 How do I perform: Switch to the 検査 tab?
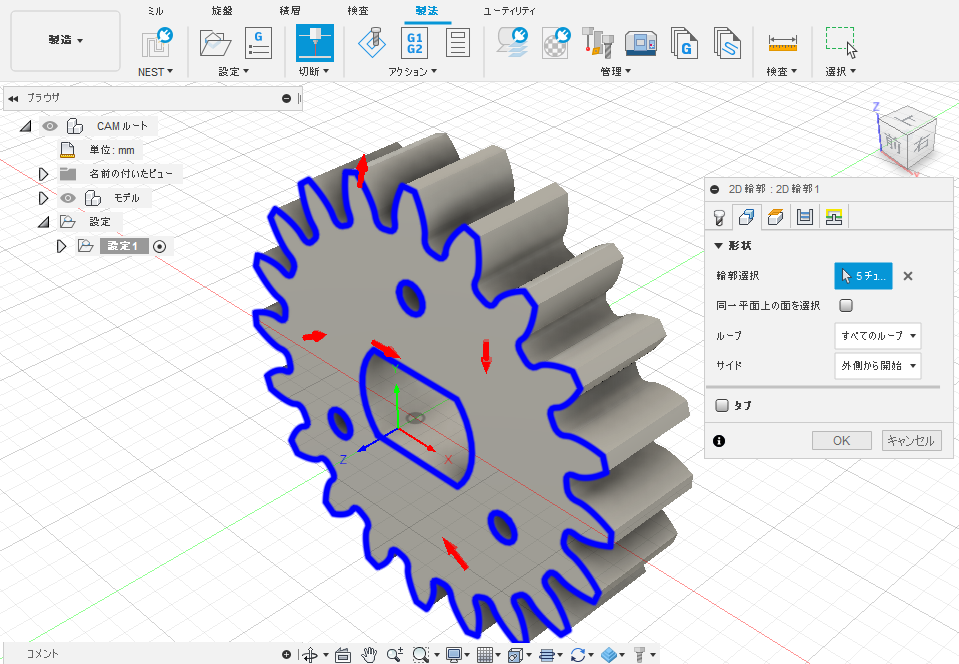[358, 11]
